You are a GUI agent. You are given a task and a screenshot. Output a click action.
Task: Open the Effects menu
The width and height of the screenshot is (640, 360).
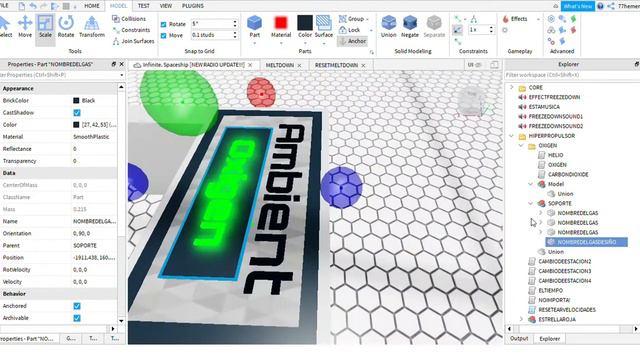tap(515, 19)
